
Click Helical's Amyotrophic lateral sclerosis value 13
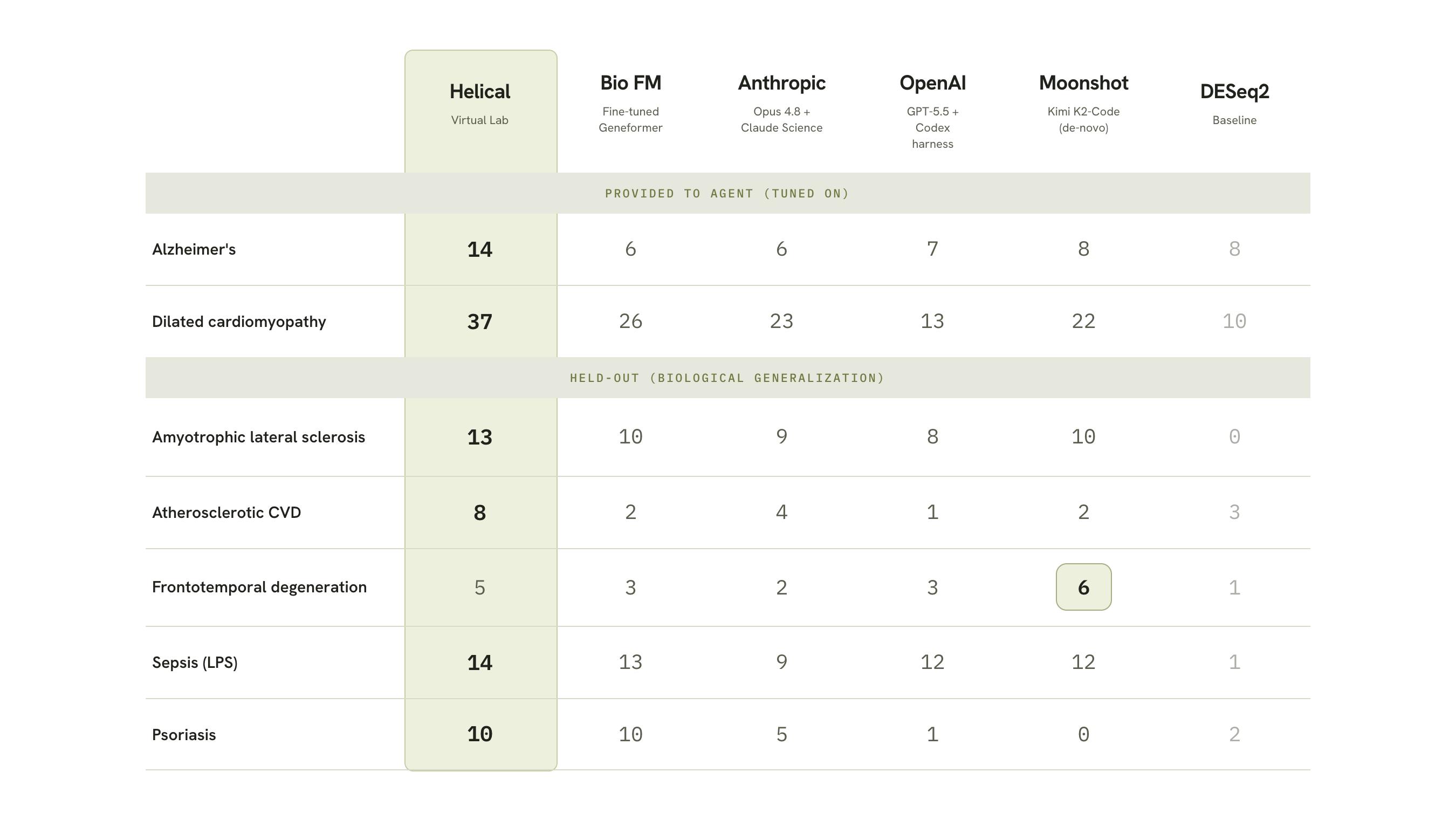pos(480,437)
